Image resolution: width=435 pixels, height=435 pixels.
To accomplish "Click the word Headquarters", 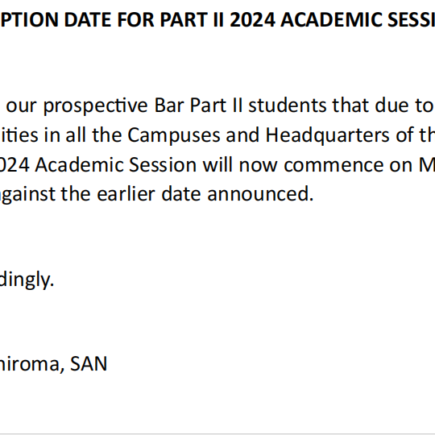I will (327, 136).
